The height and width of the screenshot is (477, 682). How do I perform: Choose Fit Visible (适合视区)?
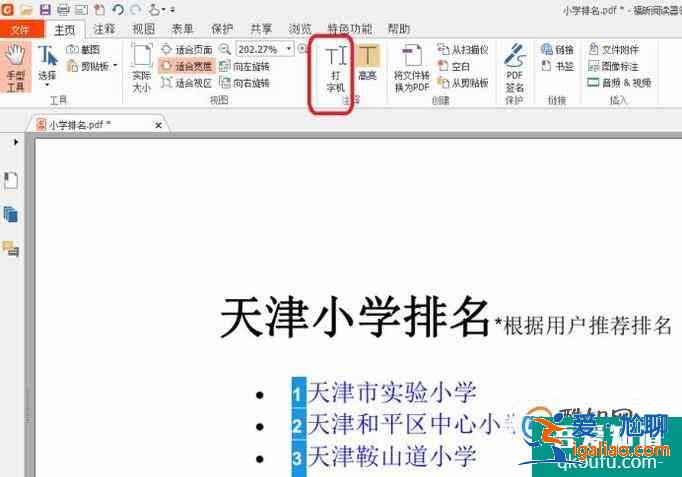coord(186,83)
